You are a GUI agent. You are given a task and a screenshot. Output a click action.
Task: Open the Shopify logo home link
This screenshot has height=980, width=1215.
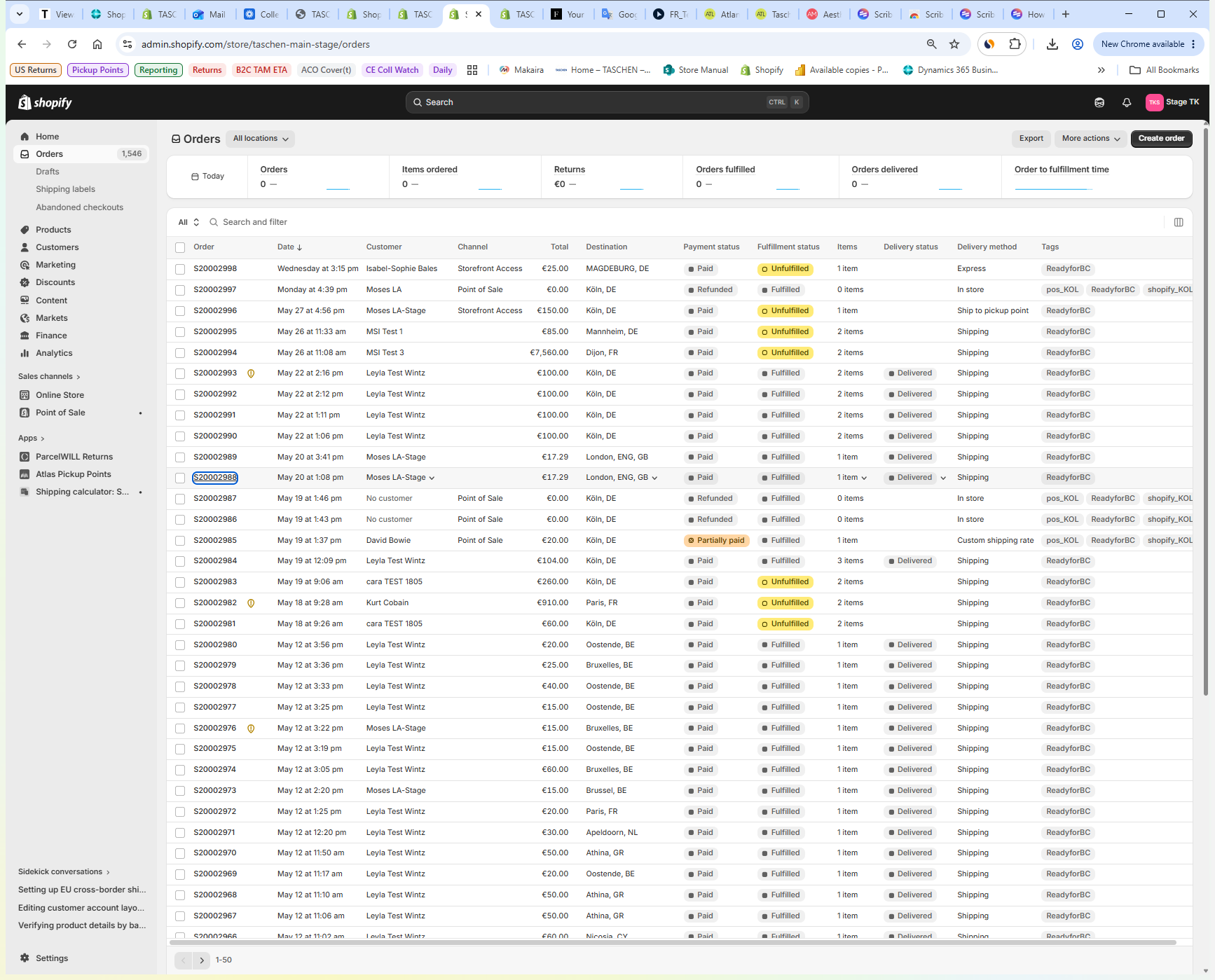point(45,102)
